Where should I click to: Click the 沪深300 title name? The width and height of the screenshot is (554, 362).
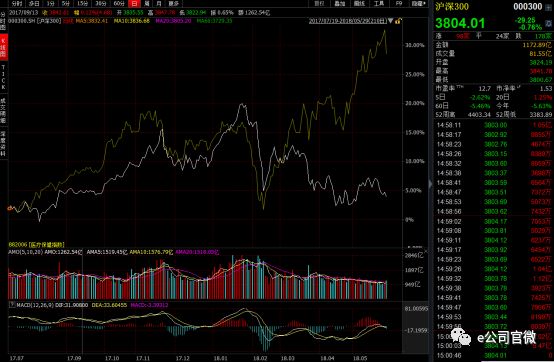pos(452,7)
